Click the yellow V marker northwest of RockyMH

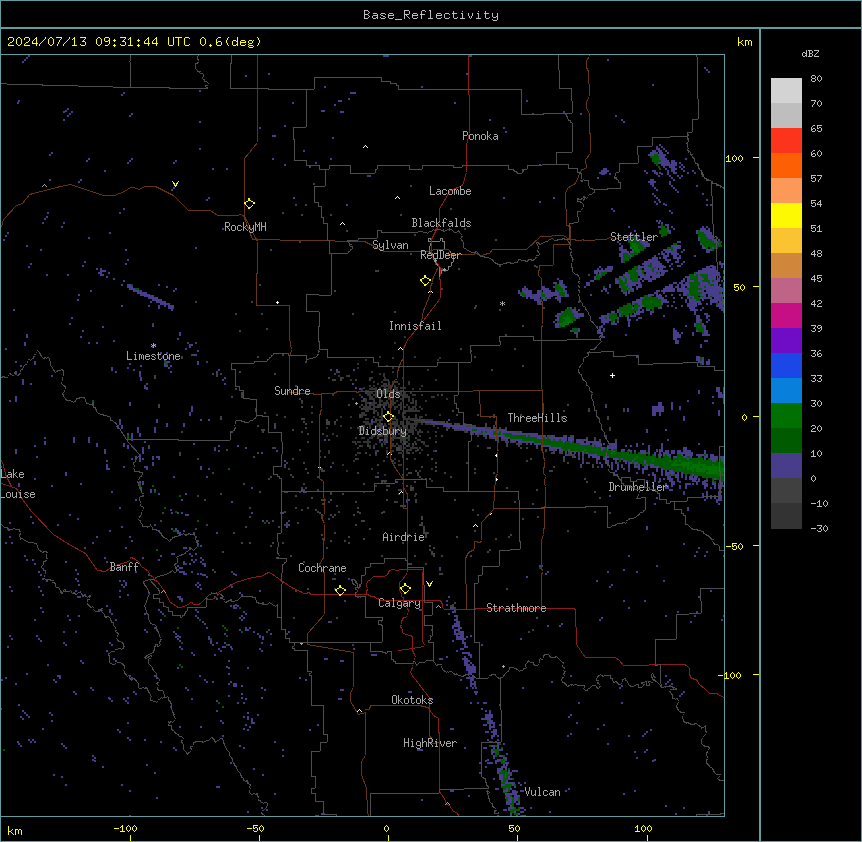coord(175,184)
